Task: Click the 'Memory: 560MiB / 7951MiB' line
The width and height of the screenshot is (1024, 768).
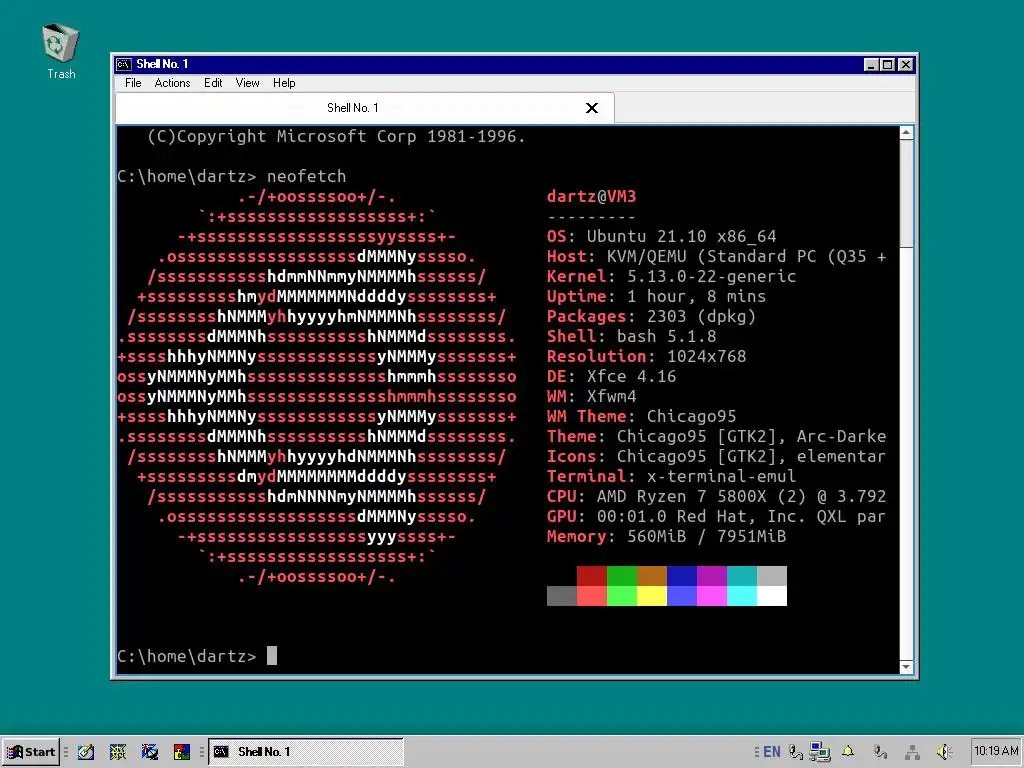Action: [666, 537]
